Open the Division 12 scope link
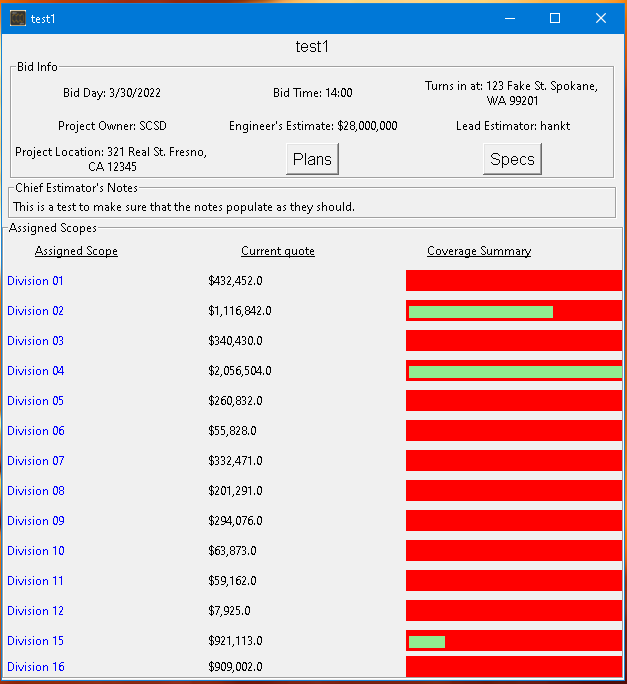 pyautogui.click(x=35, y=611)
